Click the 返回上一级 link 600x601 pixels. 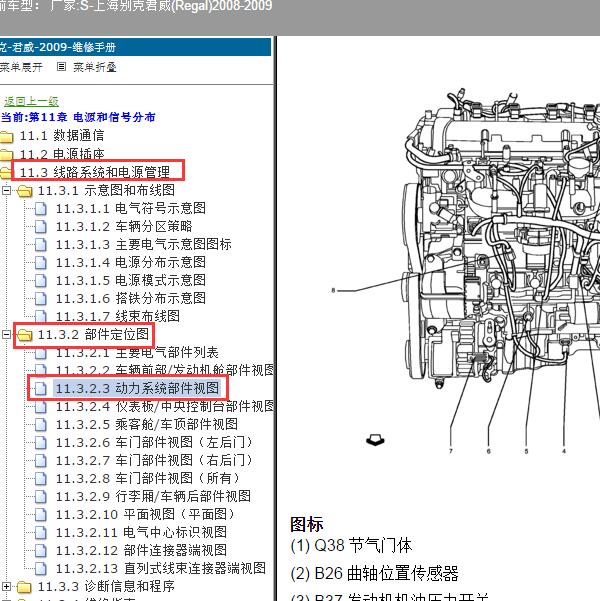point(31,101)
